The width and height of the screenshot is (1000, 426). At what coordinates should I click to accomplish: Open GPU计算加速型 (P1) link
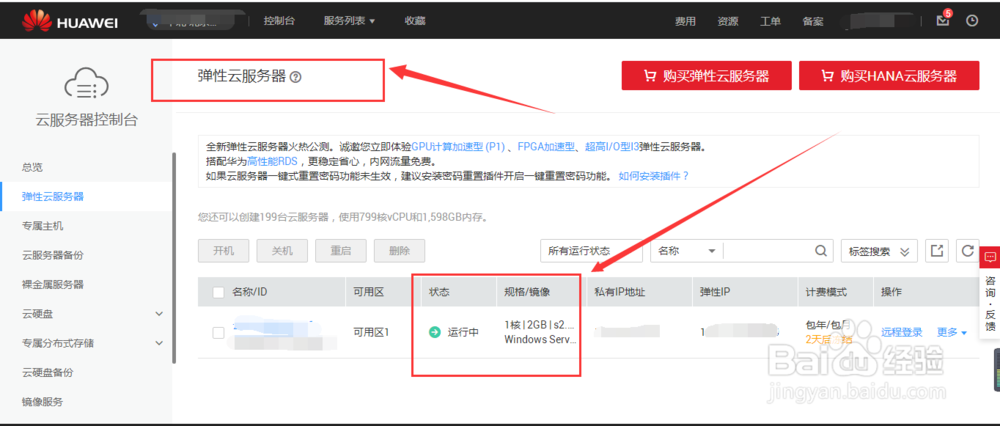pos(458,147)
